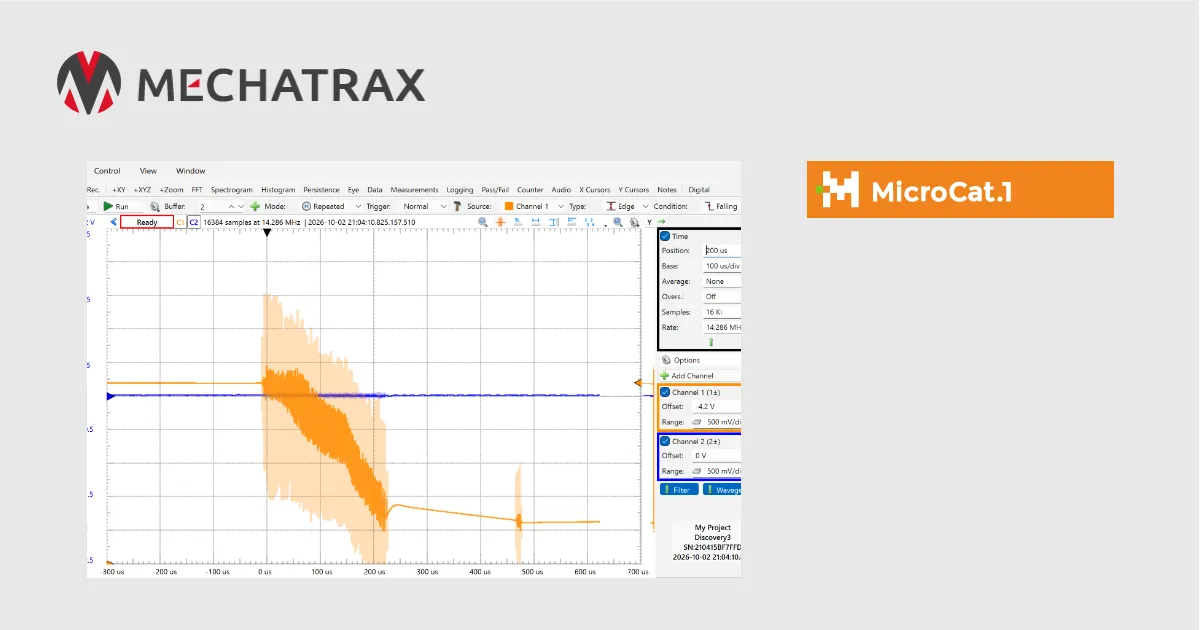This screenshot has width=1200, height=630.
Task: Open the Buffer number dropdown
Action: click(221, 206)
